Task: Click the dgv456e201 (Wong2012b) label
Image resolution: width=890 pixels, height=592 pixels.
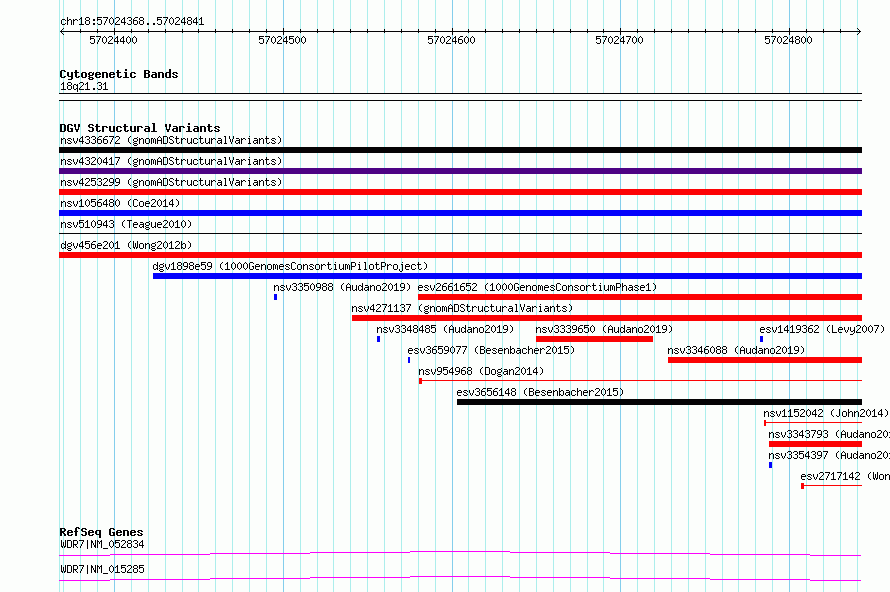Action: (x=126, y=245)
